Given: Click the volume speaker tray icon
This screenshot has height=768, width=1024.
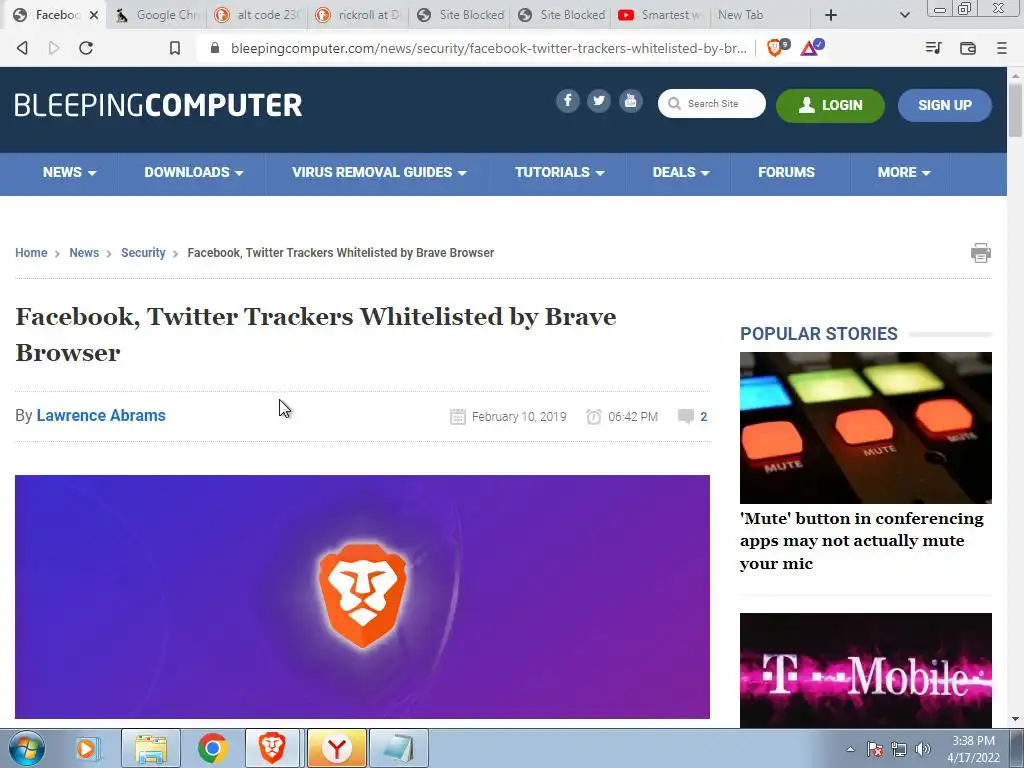Looking at the screenshot, I should [x=923, y=749].
